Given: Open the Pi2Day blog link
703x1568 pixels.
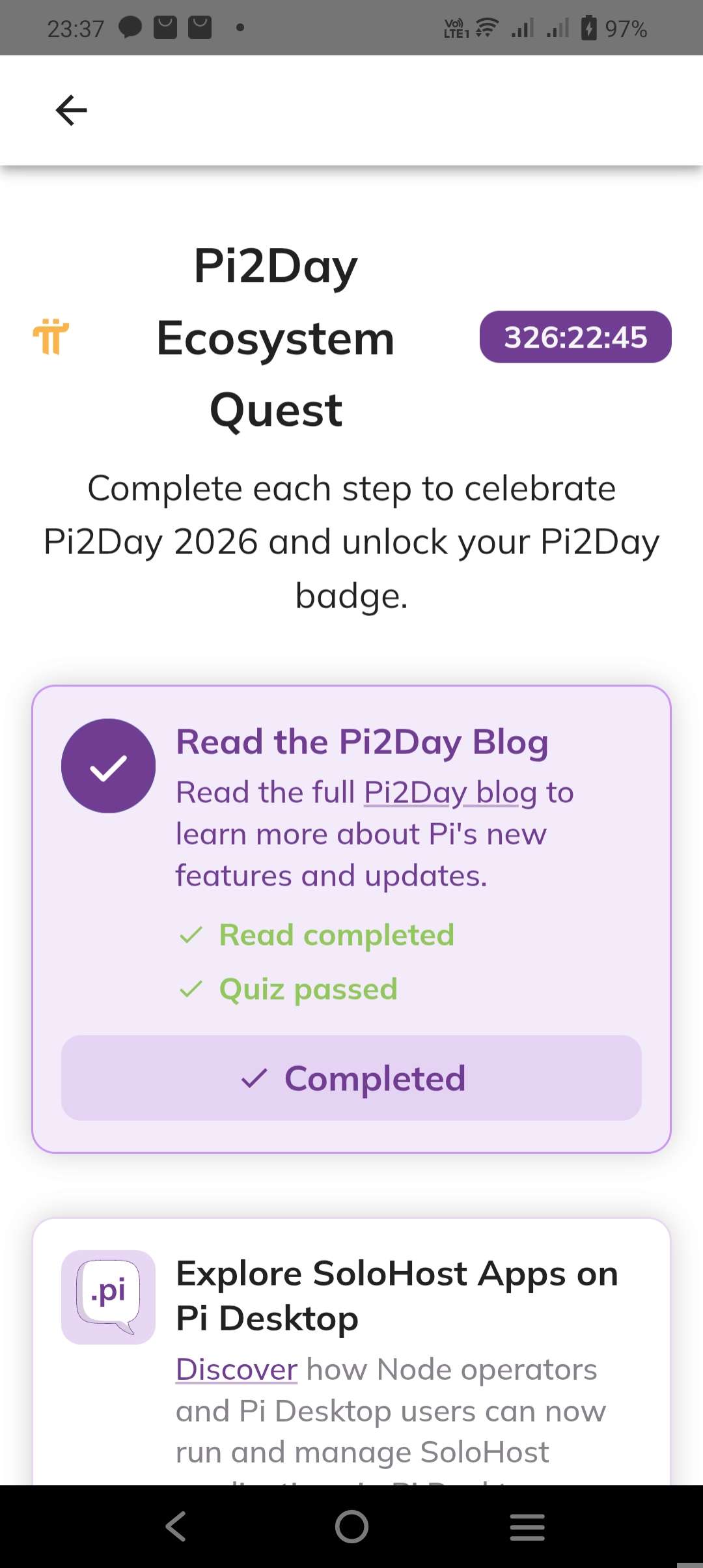Looking at the screenshot, I should [x=450, y=793].
